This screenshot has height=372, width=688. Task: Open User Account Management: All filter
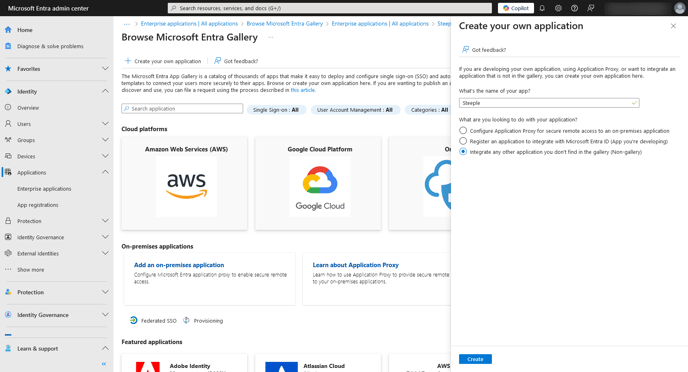(355, 110)
